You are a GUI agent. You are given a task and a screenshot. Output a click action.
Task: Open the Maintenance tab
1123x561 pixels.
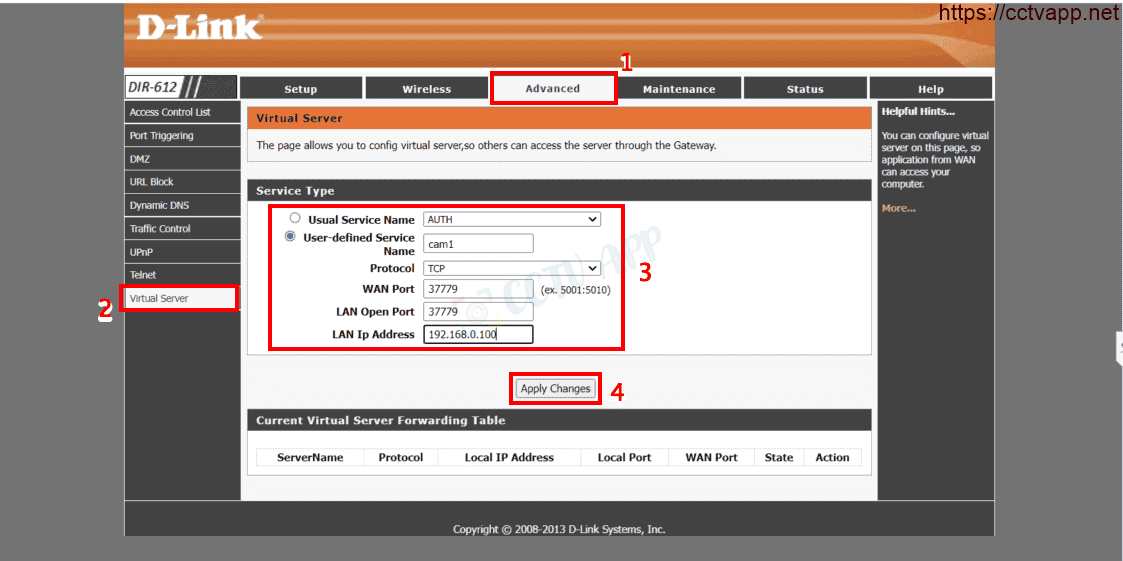679,89
